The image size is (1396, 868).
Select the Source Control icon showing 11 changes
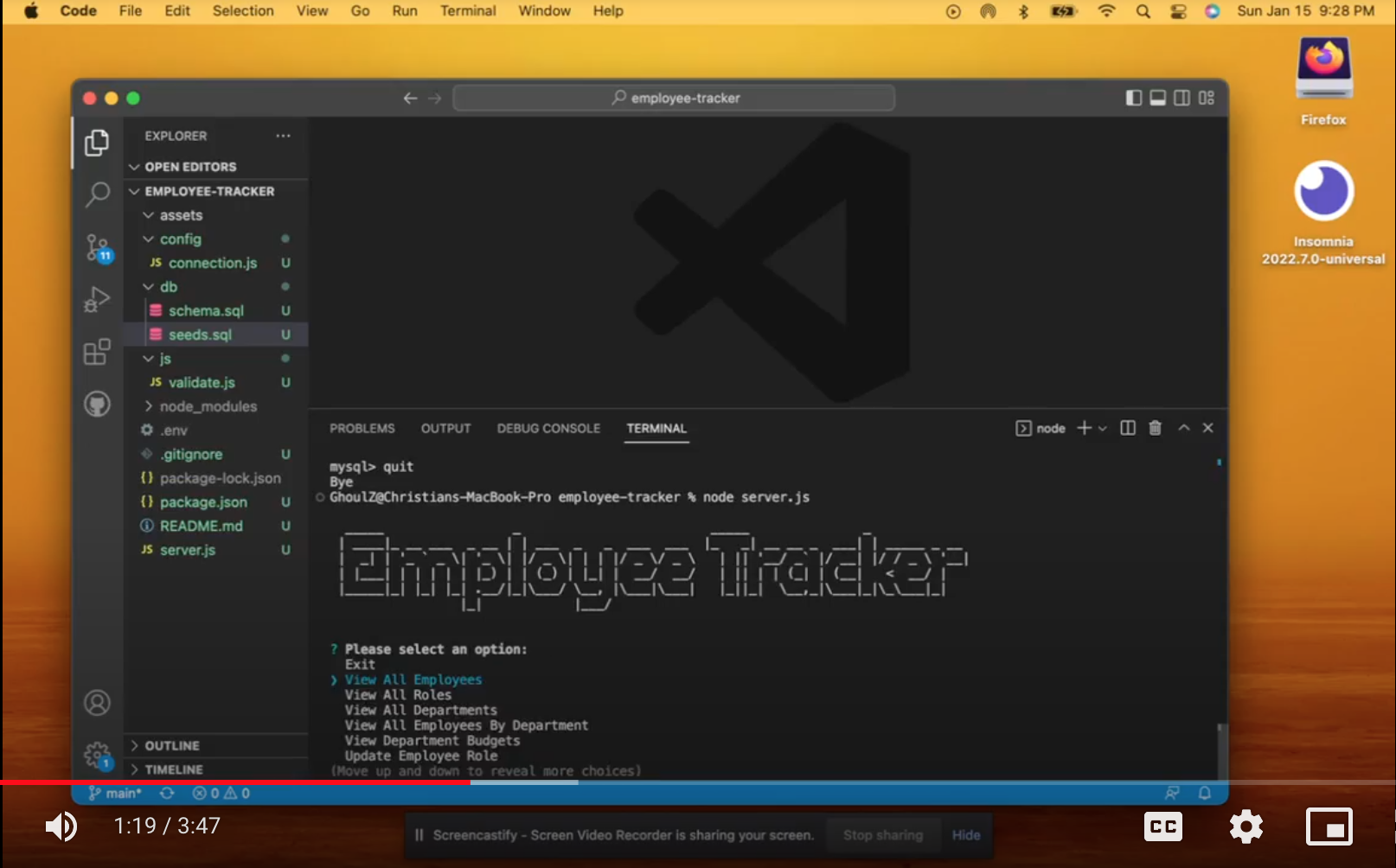point(97,248)
